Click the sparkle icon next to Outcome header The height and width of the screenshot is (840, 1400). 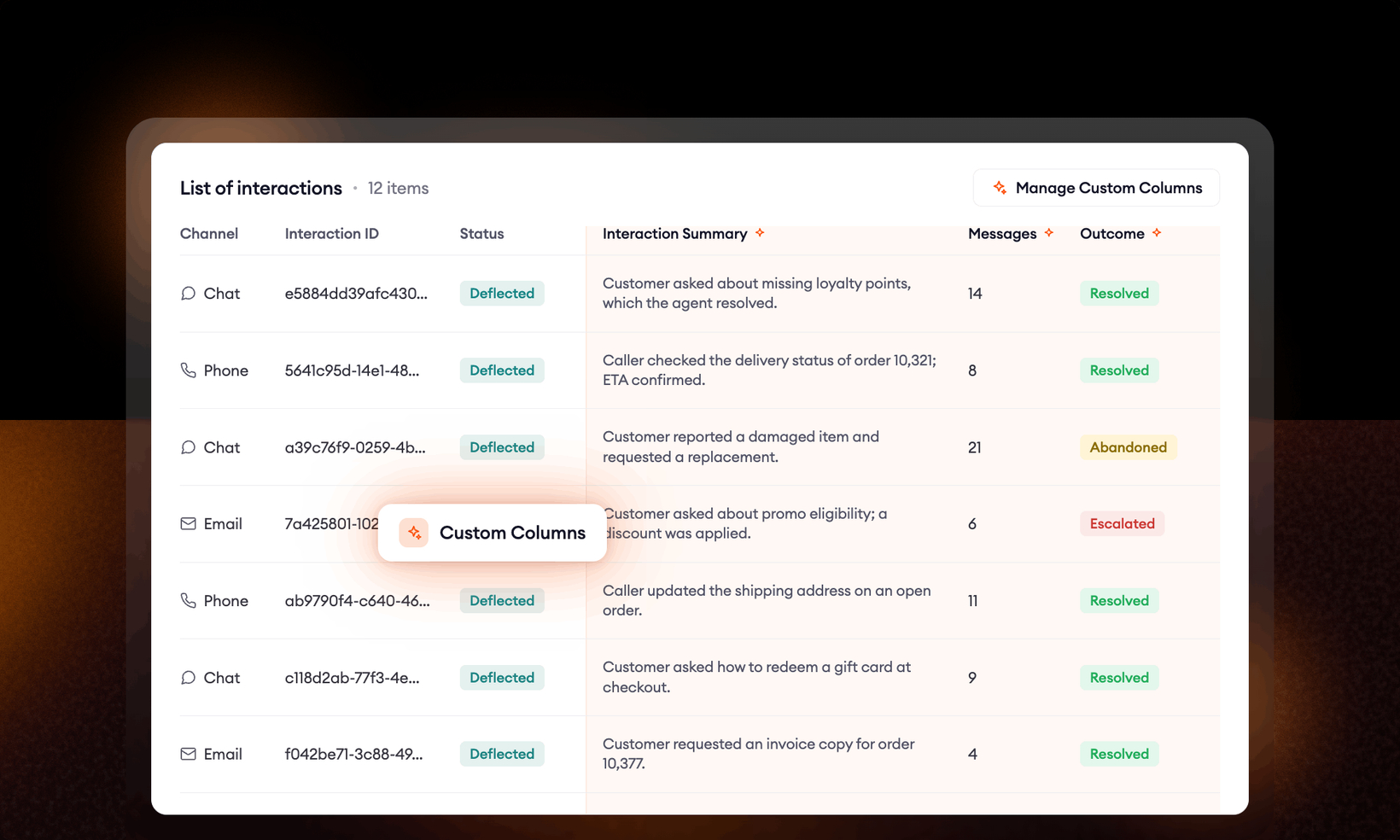click(x=1157, y=232)
